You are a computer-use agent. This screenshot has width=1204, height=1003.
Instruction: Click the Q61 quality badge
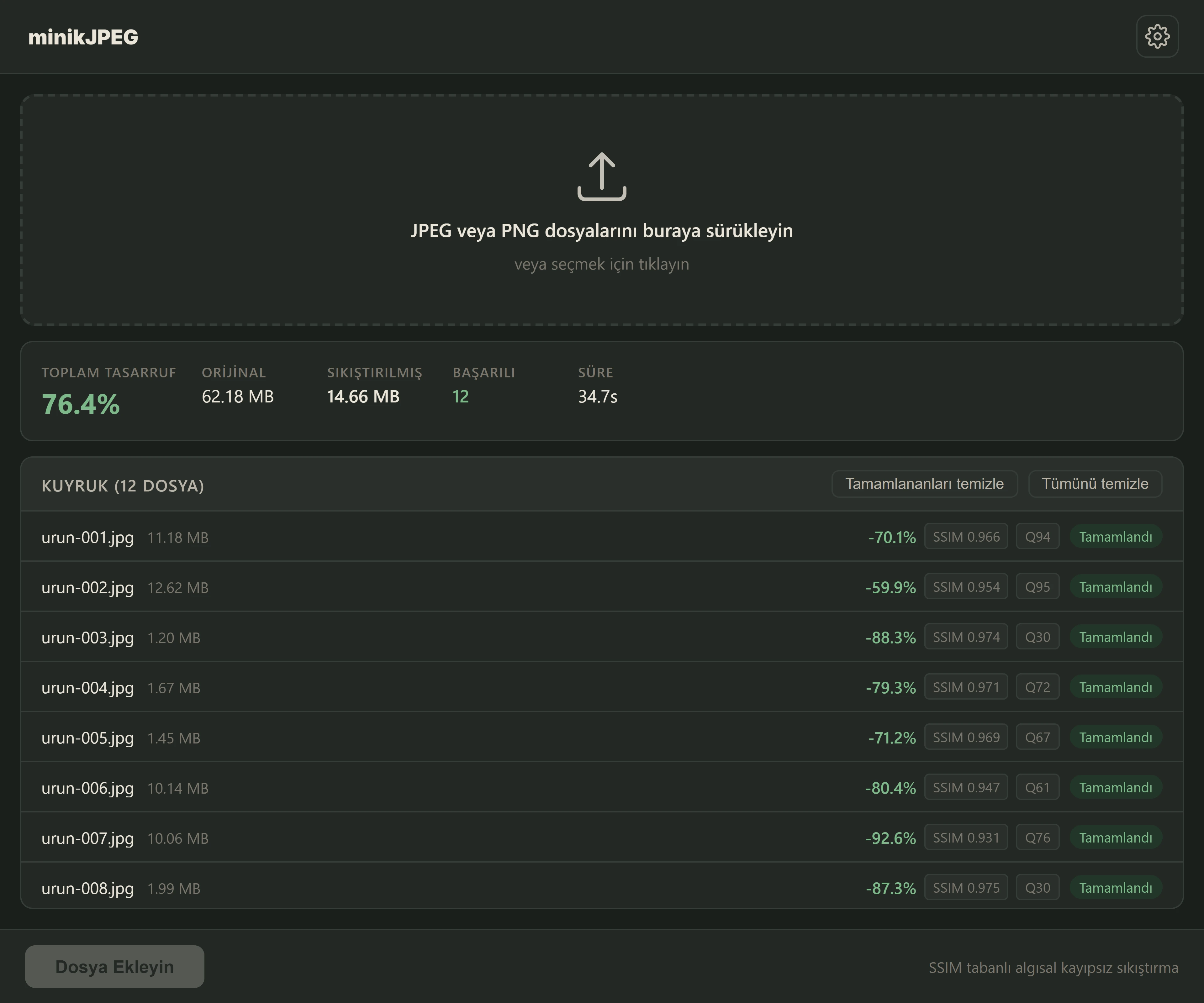click(1038, 787)
